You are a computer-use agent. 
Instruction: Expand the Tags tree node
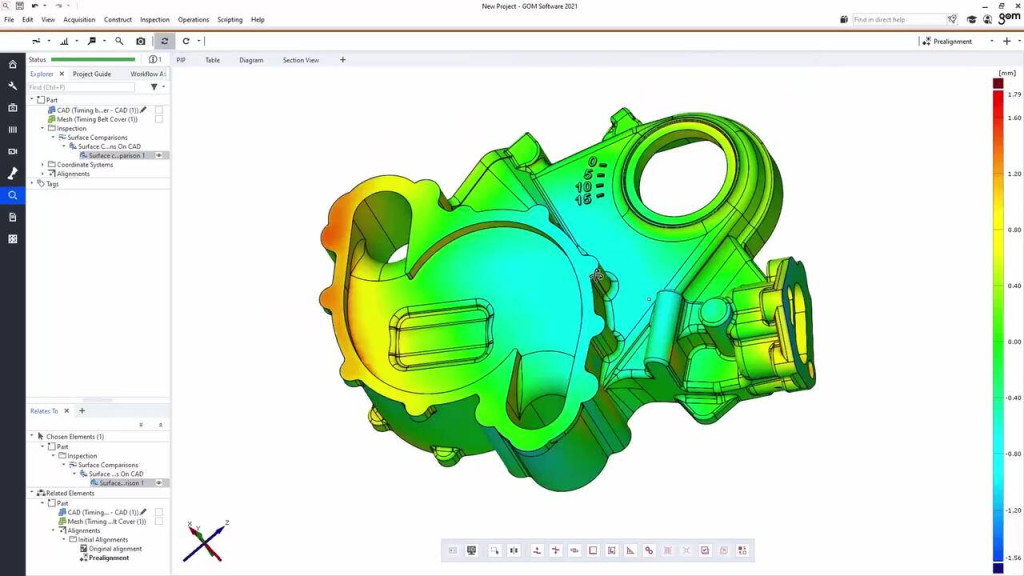(32, 183)
